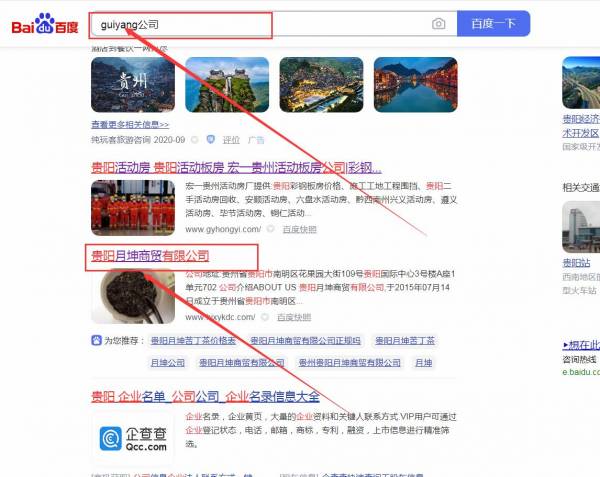Open 百度快照 for www.gyhongyi.com result

pos(299,229)
